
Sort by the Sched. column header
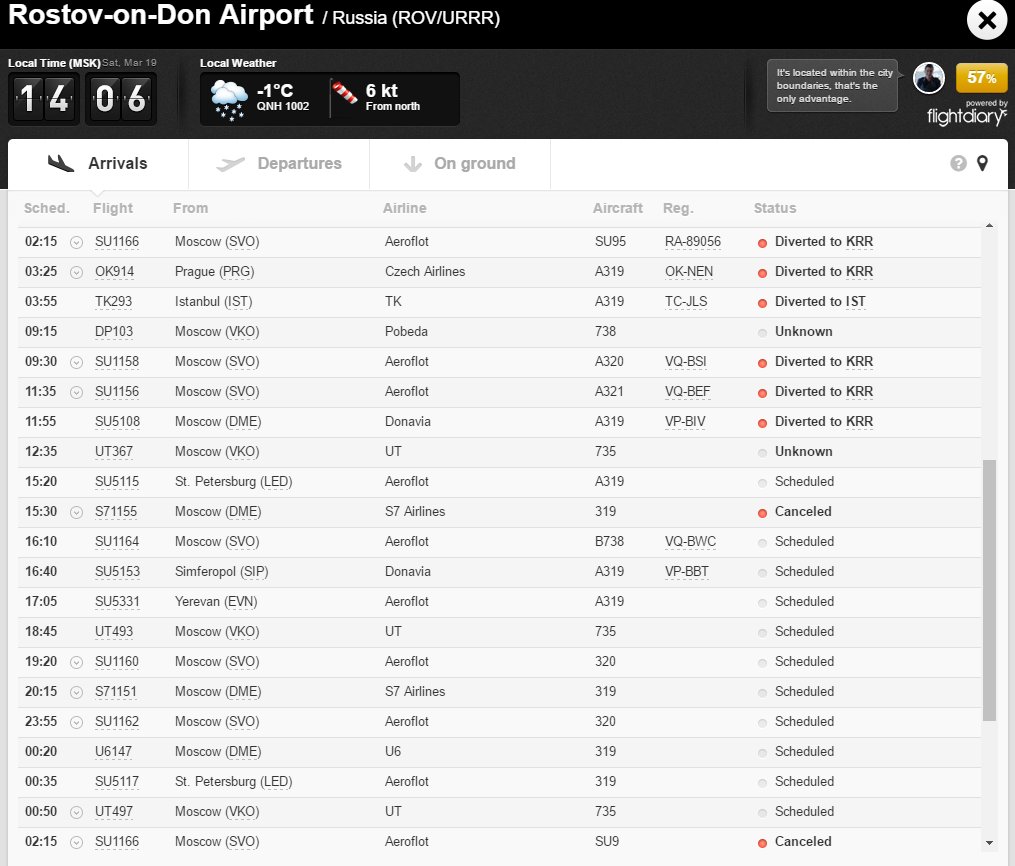tap(47, 208)
